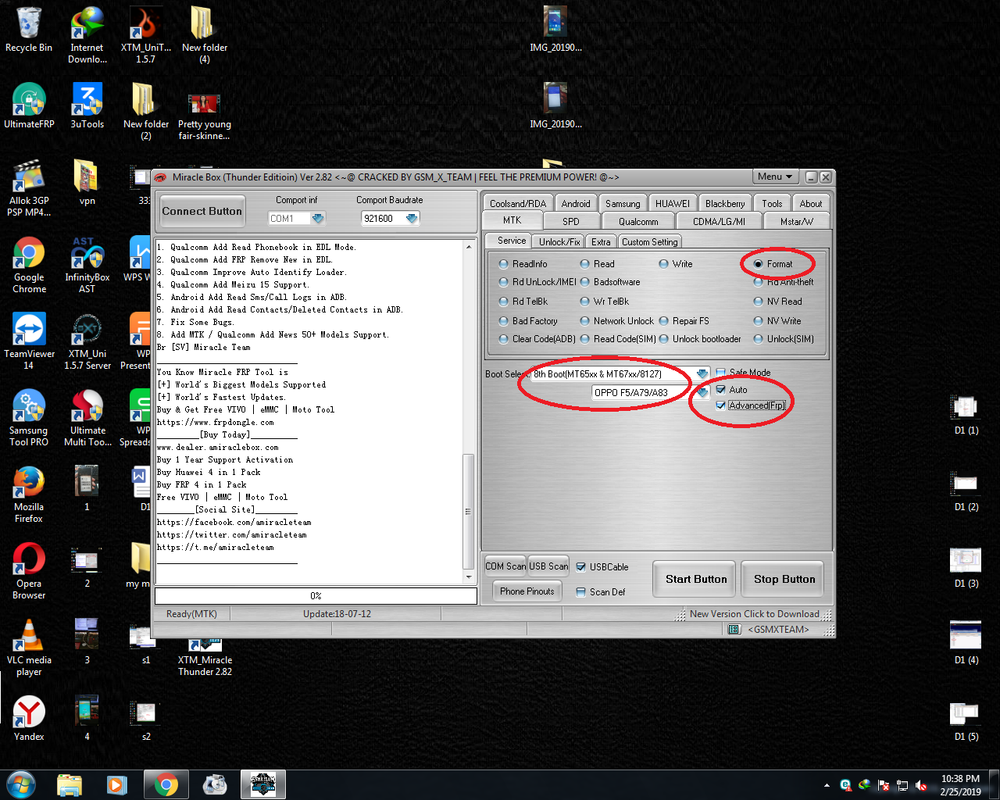This screenshot has height=800, width=1000.
Task: Launch UltimateFRP desktop shortcut
Action: point(29,106)
